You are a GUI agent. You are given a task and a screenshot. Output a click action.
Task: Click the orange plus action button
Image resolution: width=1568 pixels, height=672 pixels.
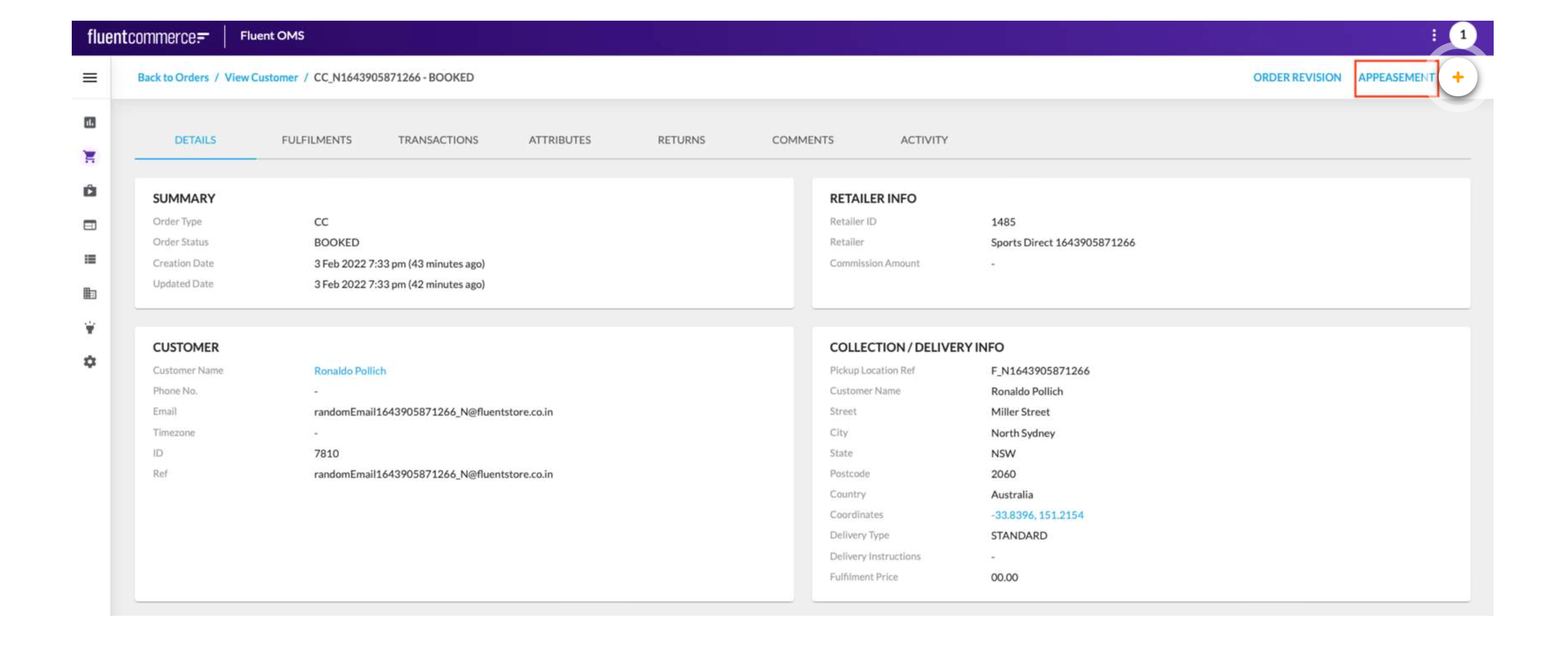tap(1457, 78)
